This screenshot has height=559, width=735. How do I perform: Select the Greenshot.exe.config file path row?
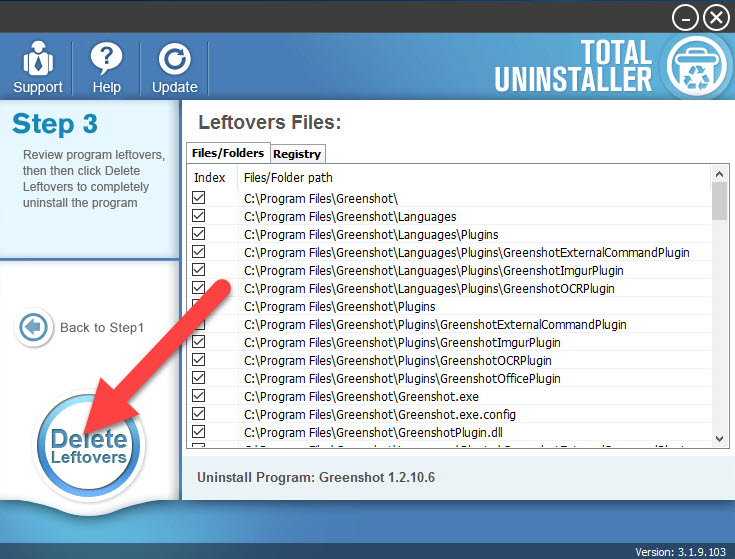pos(380,415)
